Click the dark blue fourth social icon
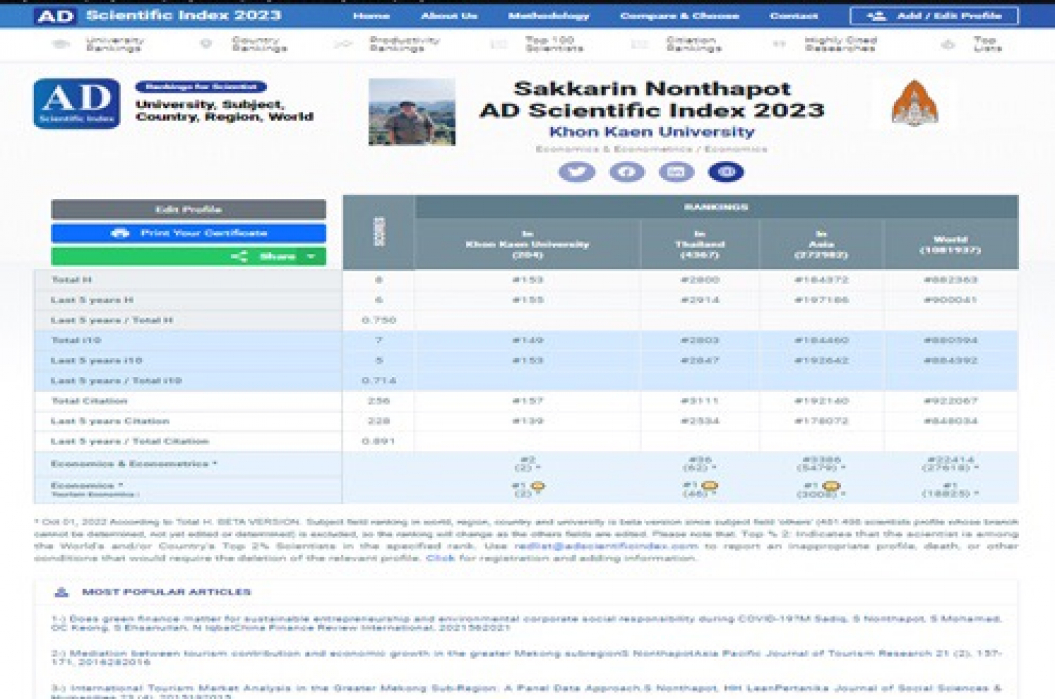 pos(727,172)
